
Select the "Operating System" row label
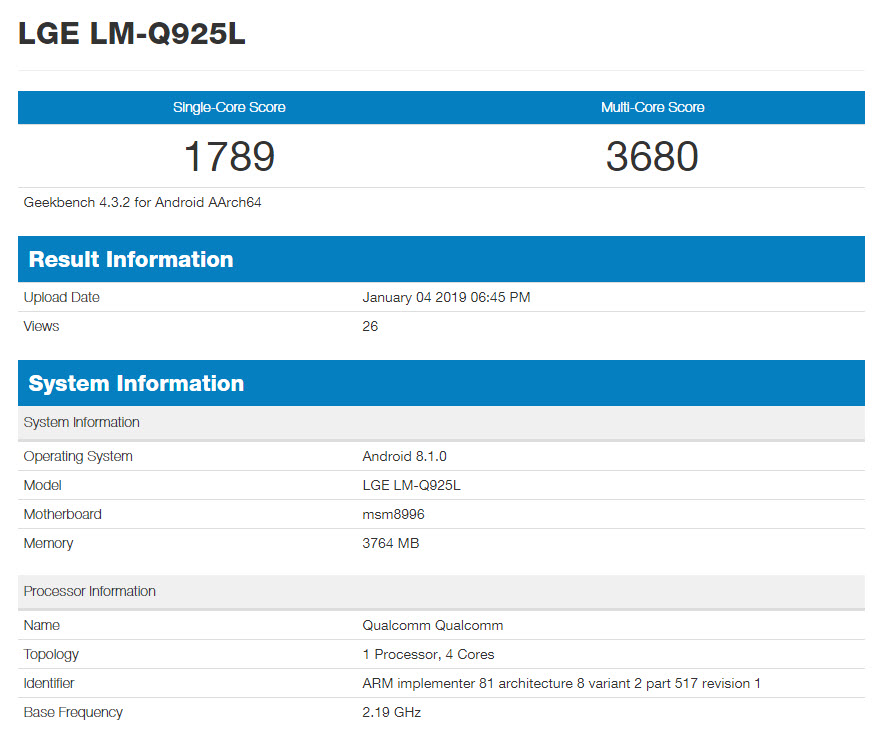(x=78, y=456)
